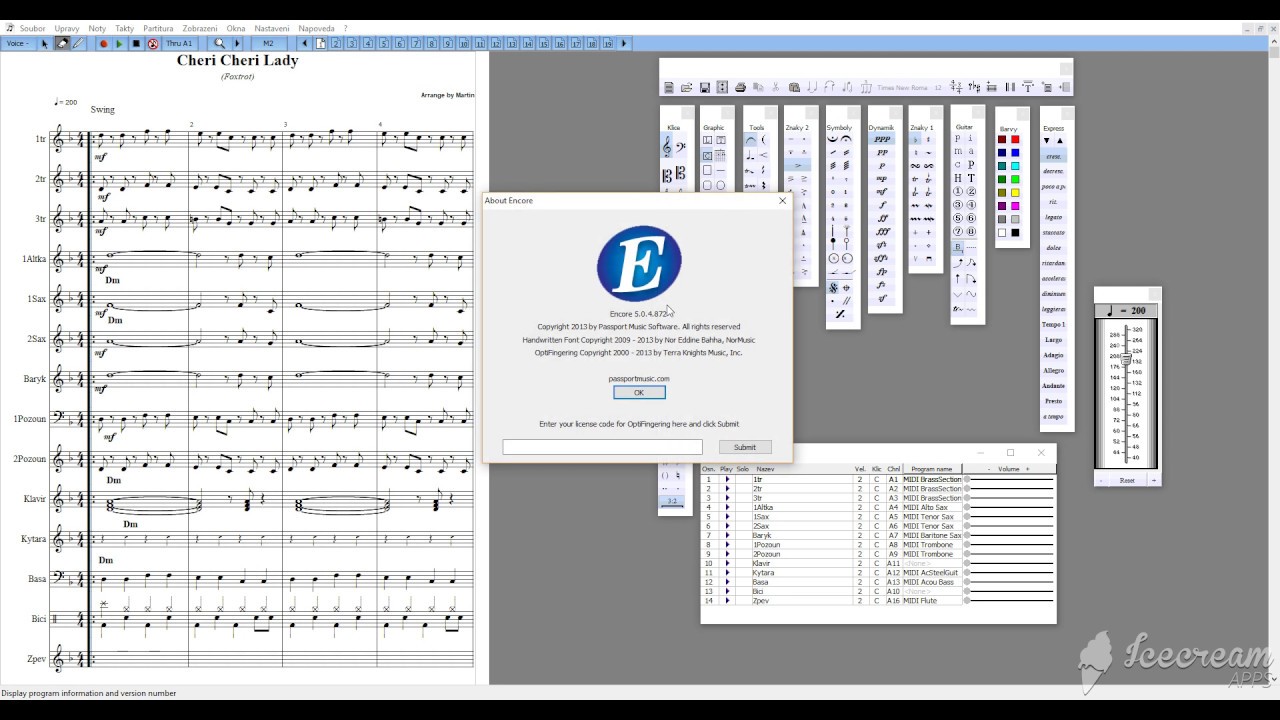Go to previous page with left arrow
The width and height of the screenshot is (1280, 720).
click(x=305, y=44)
